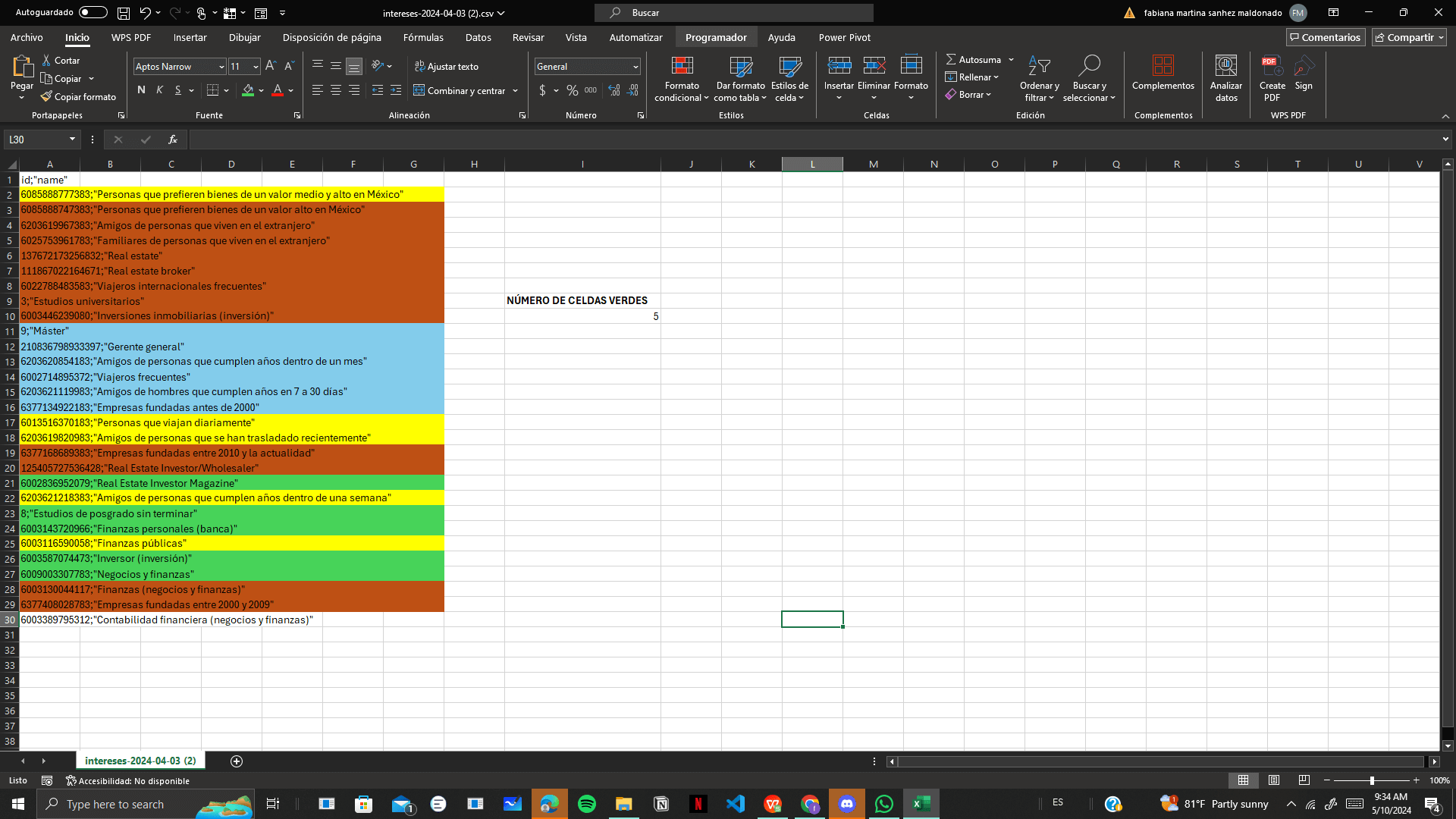Expand the formula bar chevron
Screen dimensions: 1456x819
pyautogui.click(x=1445, y=140)
